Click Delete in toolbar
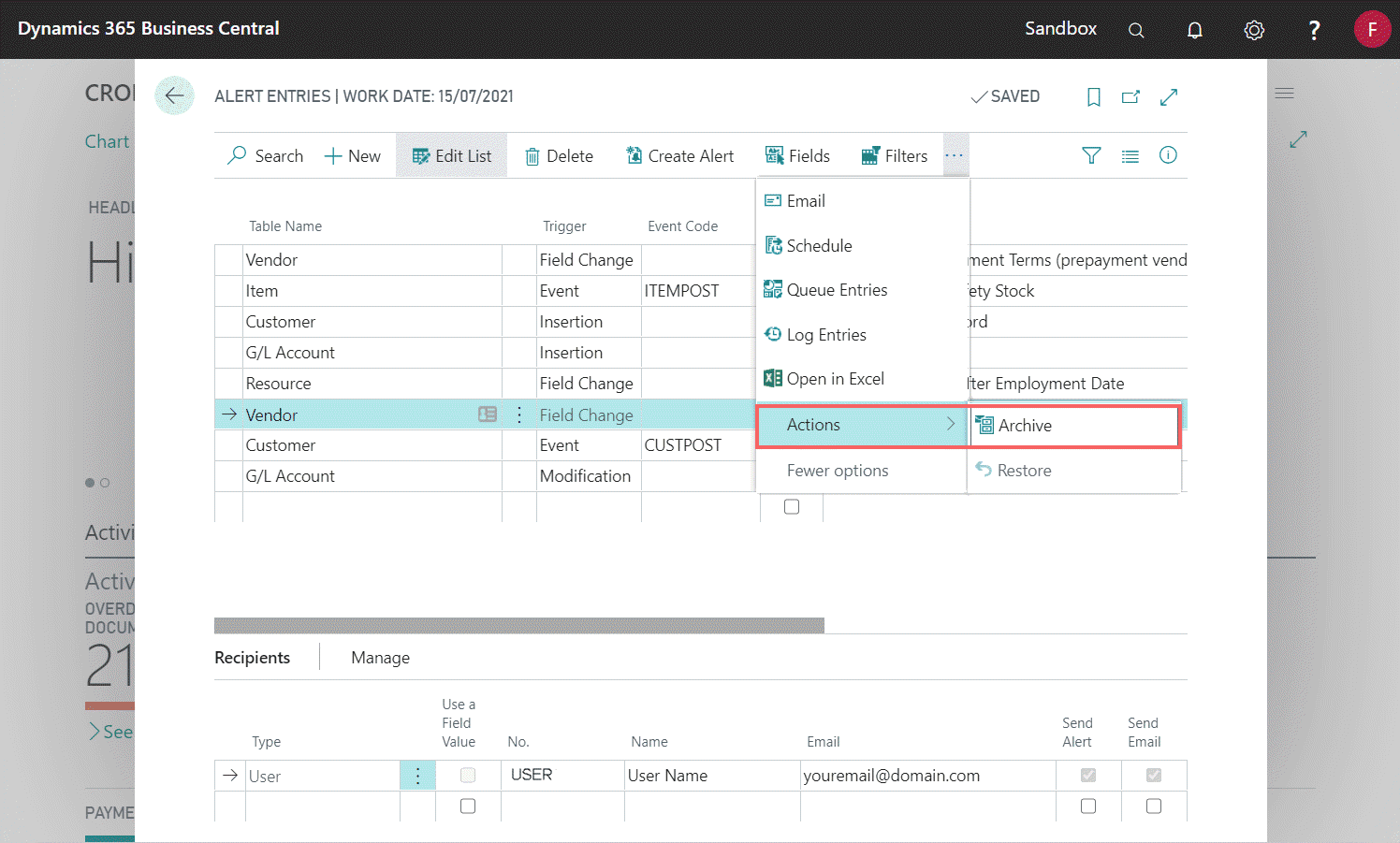1400x843 pixels. (560, 156)
